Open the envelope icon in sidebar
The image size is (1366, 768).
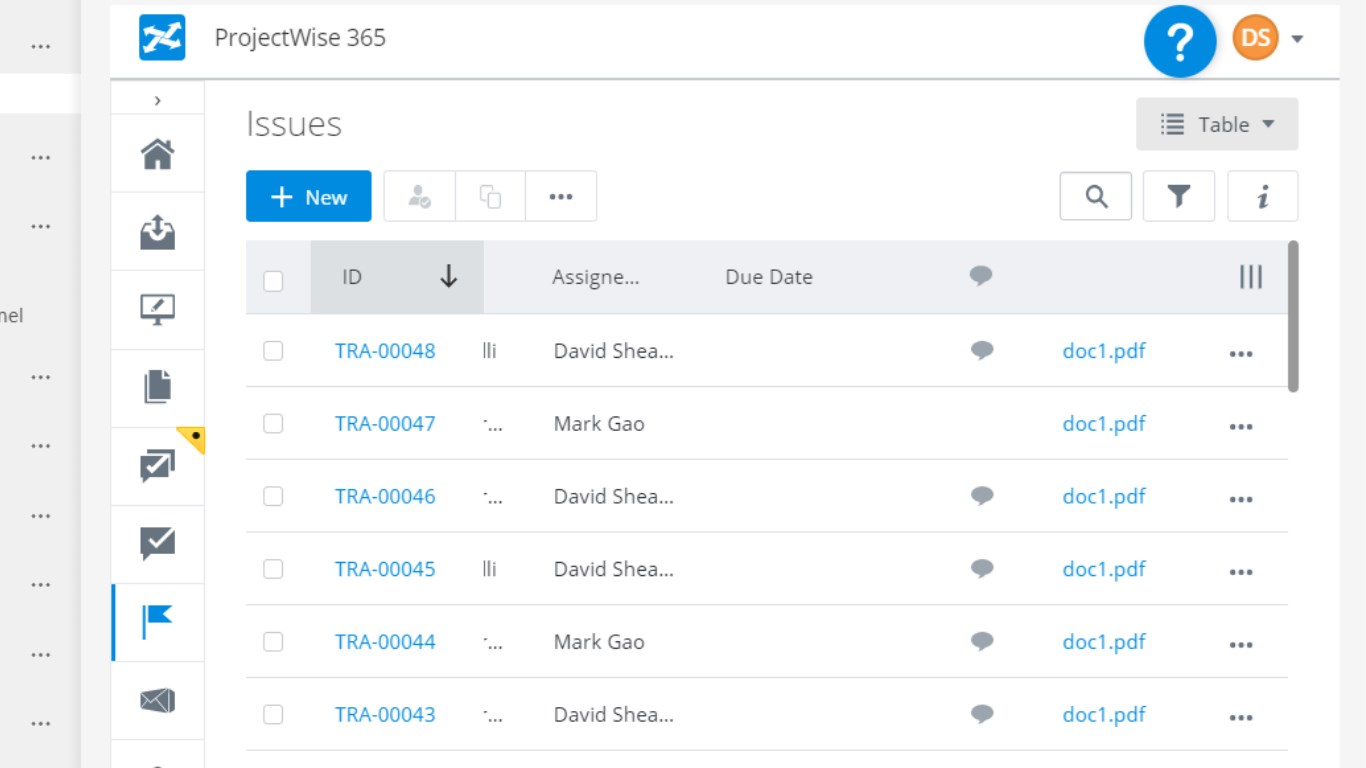coord(158,700)
